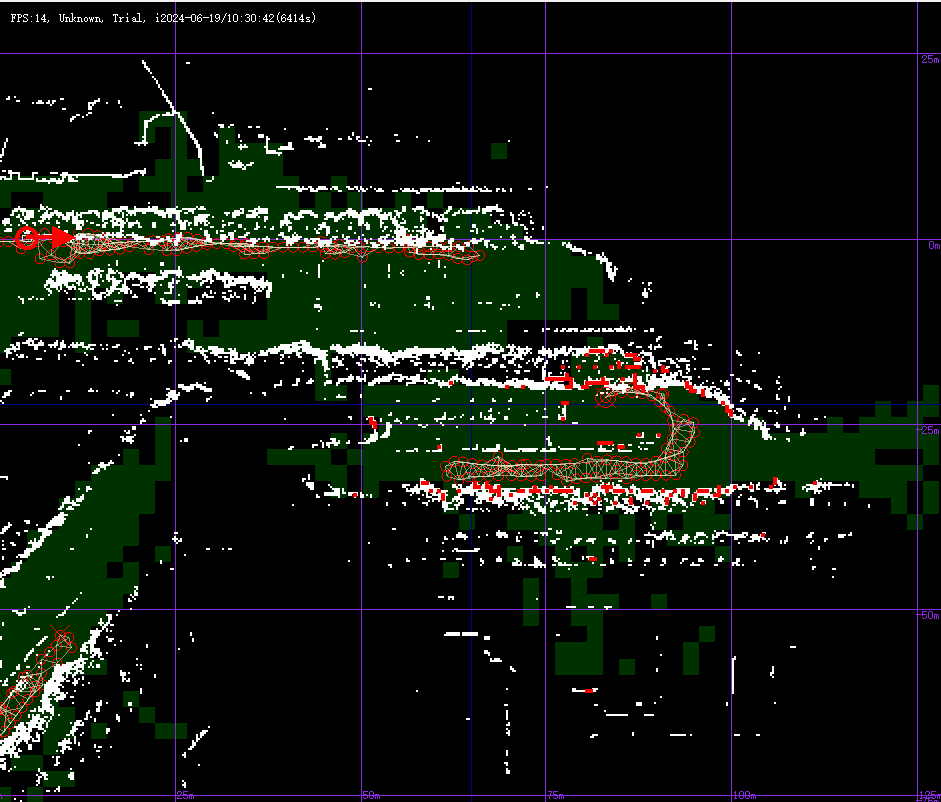Click the left end of the lower trajectory
The width and height of the screenshot is (941, 802).
449,467
